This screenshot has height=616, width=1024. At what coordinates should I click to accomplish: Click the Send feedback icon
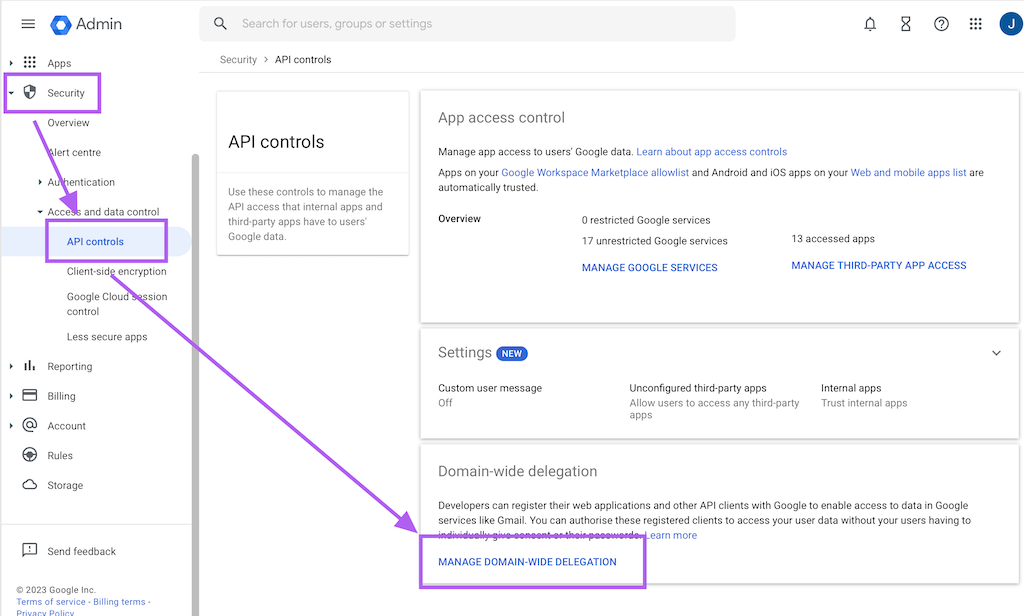click(29, 550)
